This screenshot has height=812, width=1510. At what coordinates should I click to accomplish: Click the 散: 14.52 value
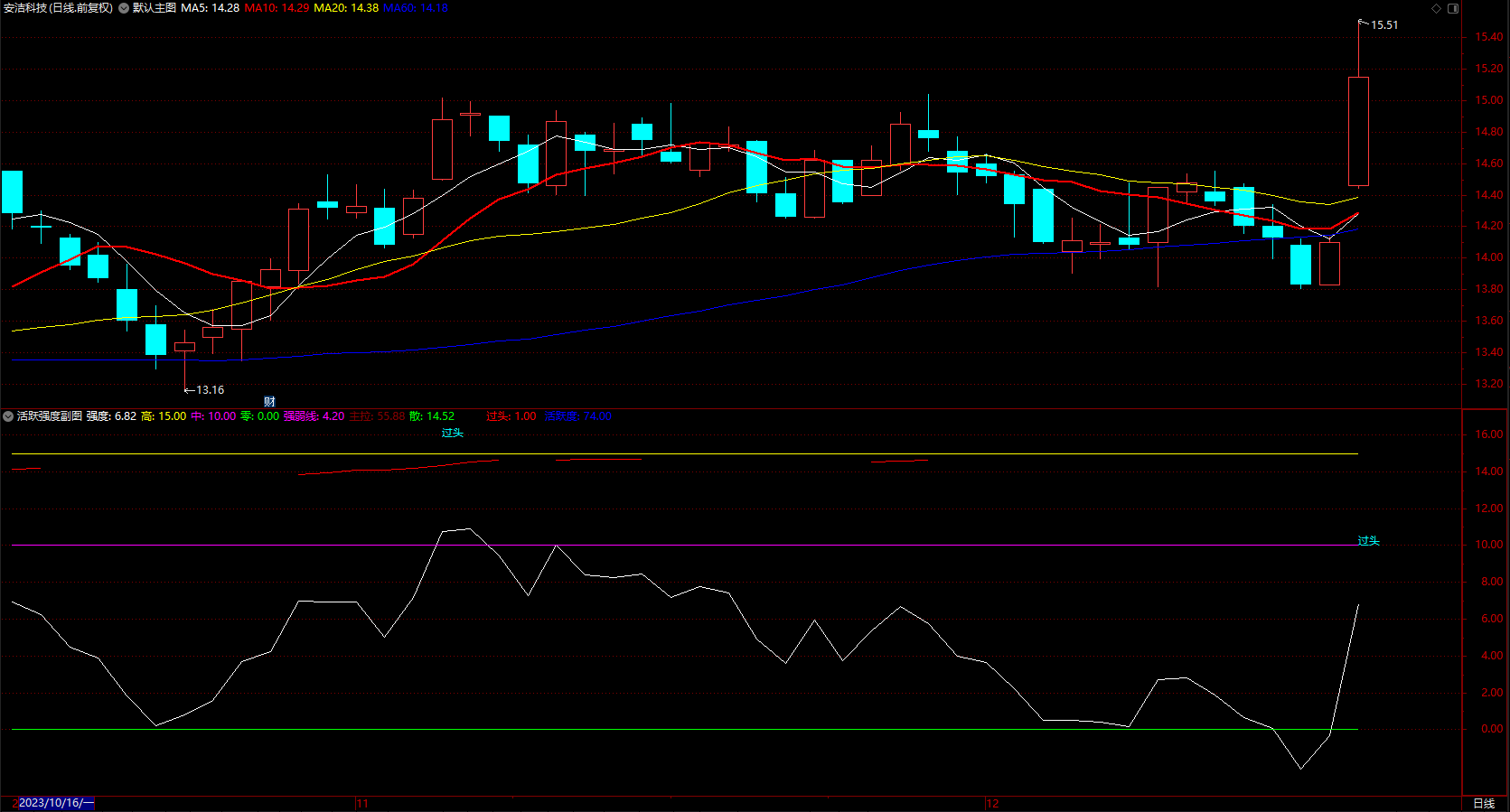coord(432,416)
